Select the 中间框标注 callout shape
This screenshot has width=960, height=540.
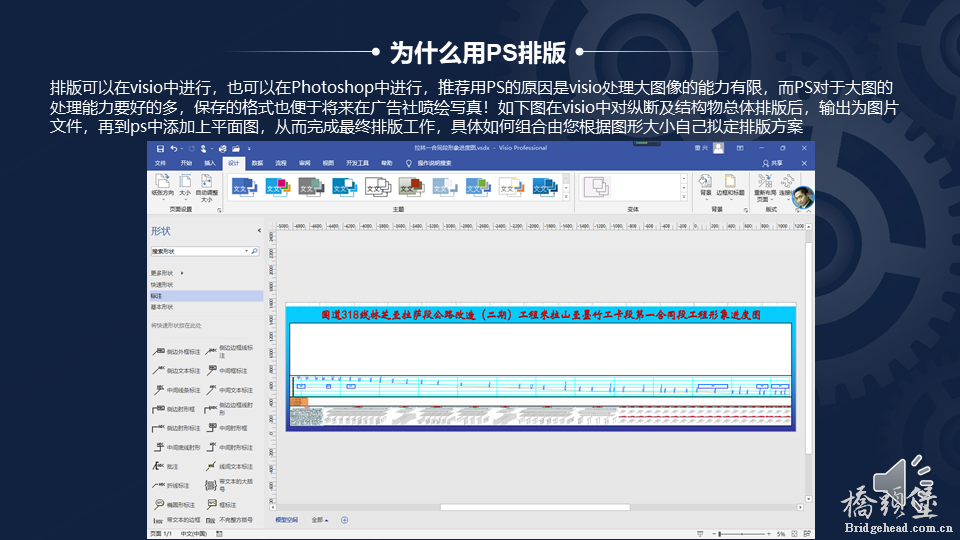click(x=227, y=370)
